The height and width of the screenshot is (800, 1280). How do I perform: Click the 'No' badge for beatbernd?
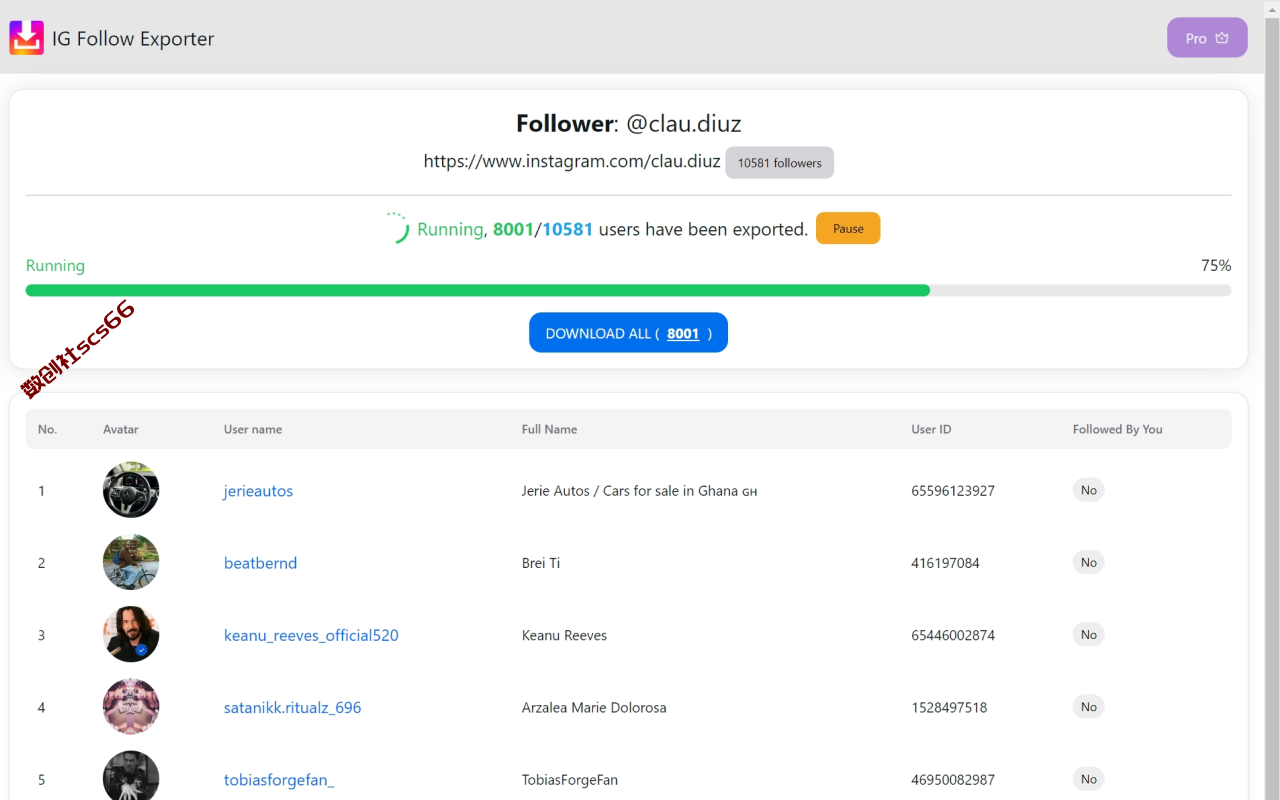[1088, 562]
